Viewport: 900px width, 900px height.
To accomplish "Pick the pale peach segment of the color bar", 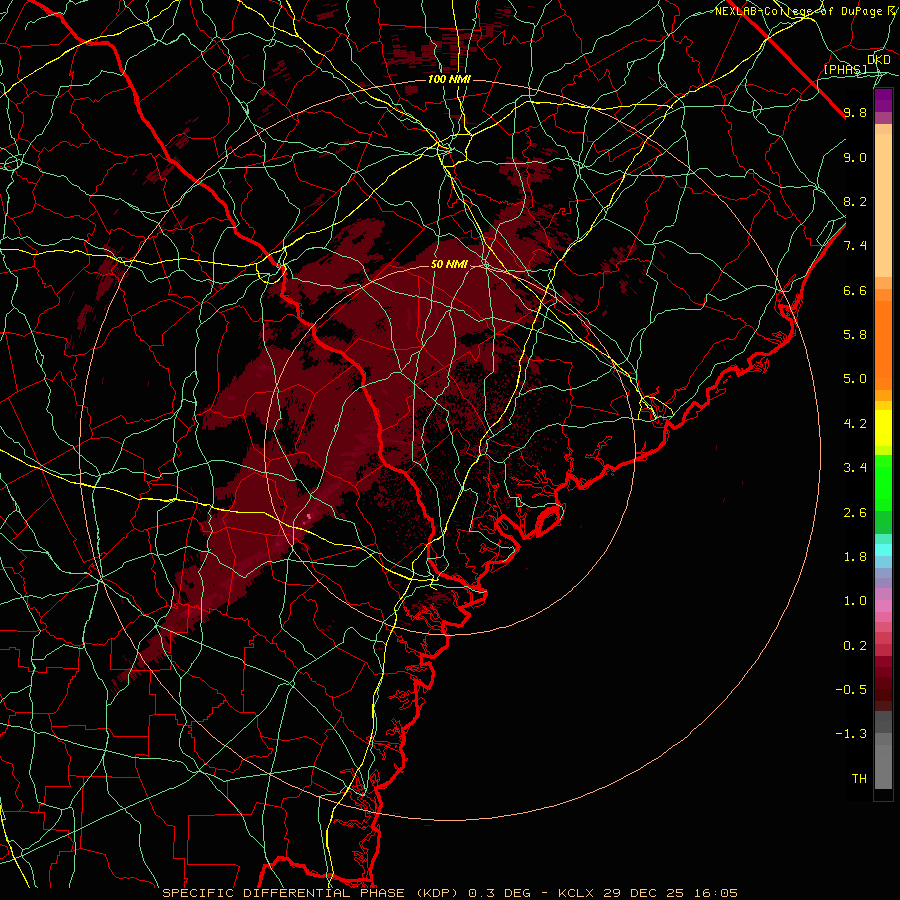I will (883, 205).
